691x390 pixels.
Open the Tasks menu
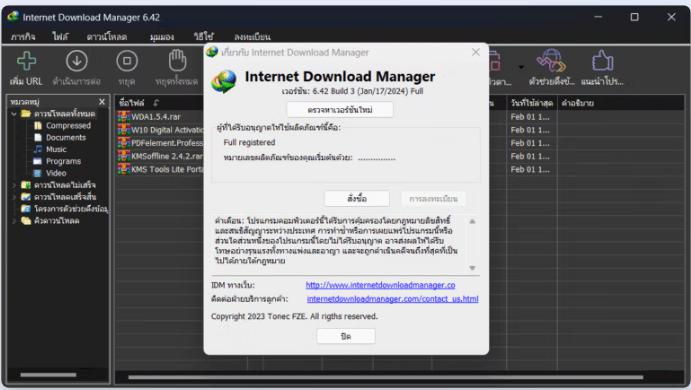(x=23, y=37)
